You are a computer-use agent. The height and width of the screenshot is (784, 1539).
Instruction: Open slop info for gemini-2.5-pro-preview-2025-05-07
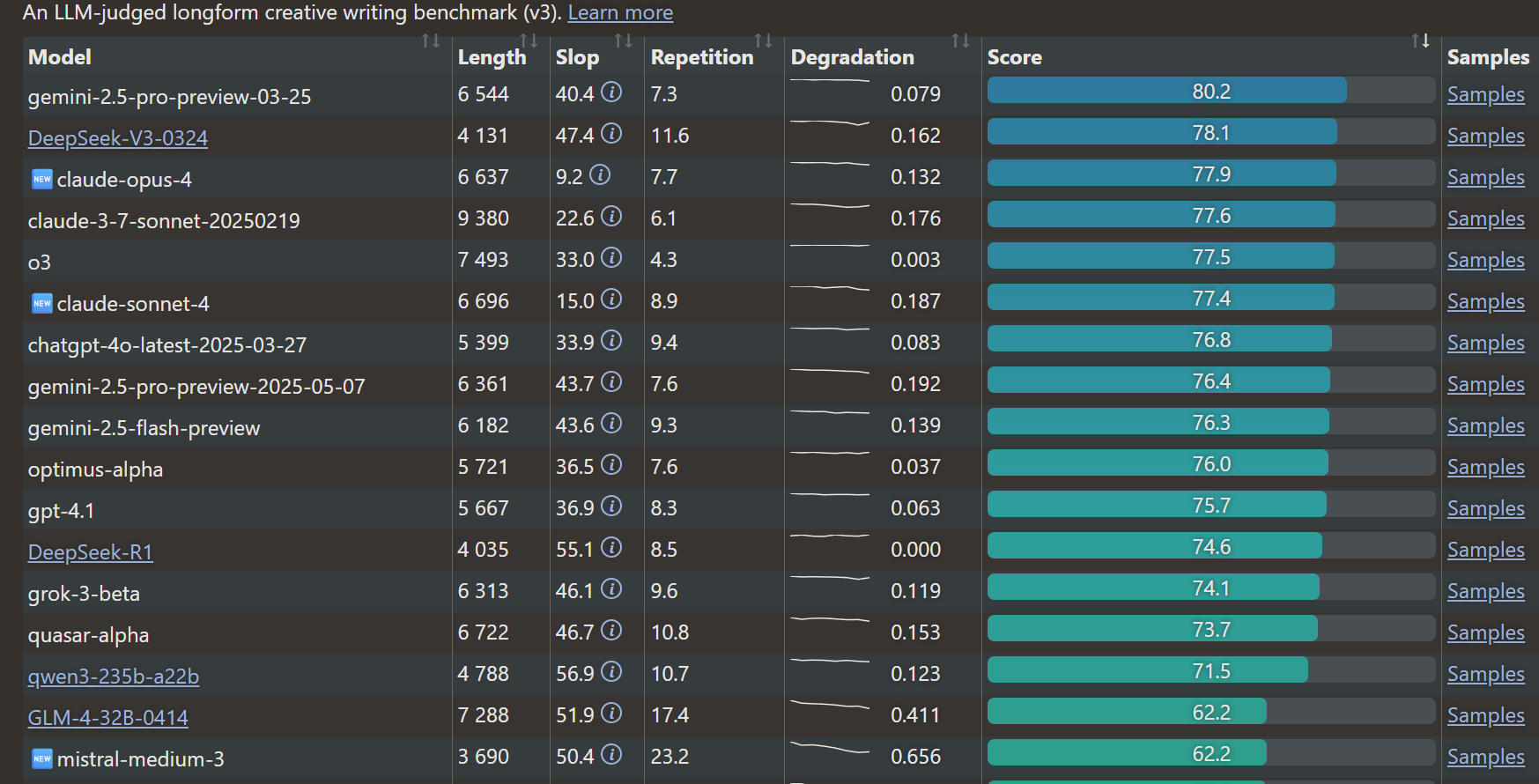(611, 381)
